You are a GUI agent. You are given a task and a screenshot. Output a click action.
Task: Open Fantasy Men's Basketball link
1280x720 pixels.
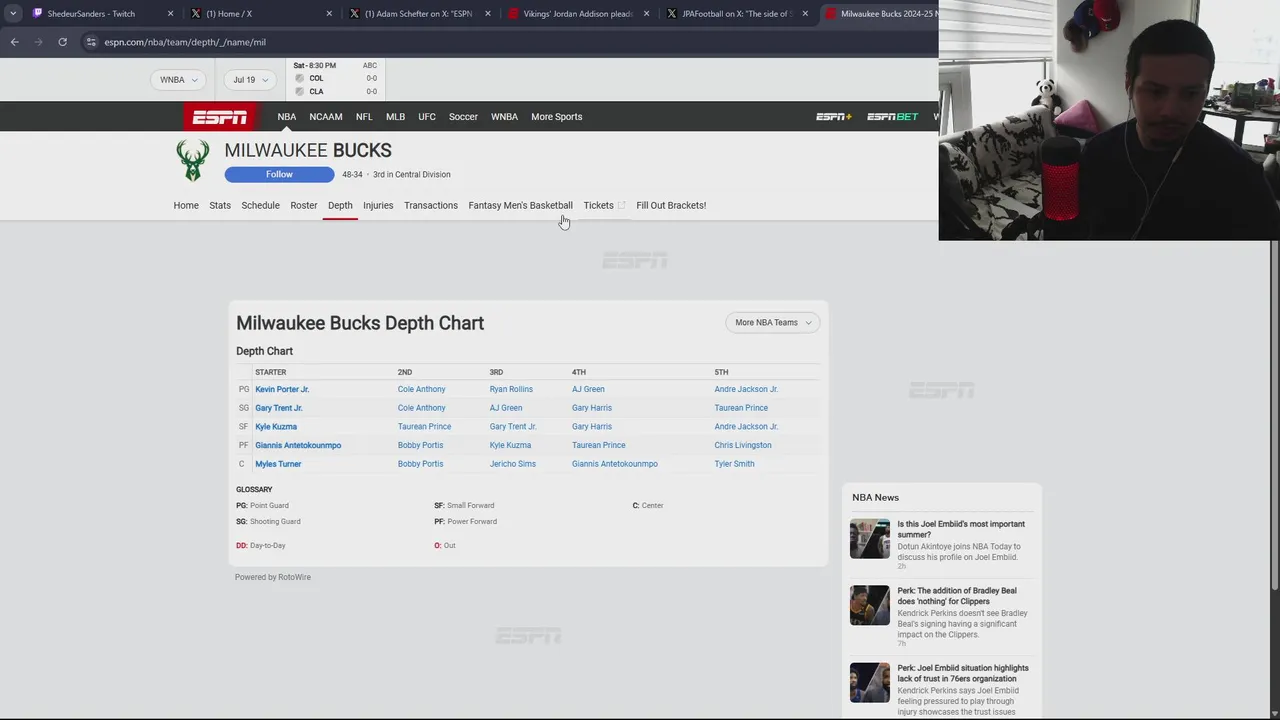pyautogui.click(x=520, y=205)
